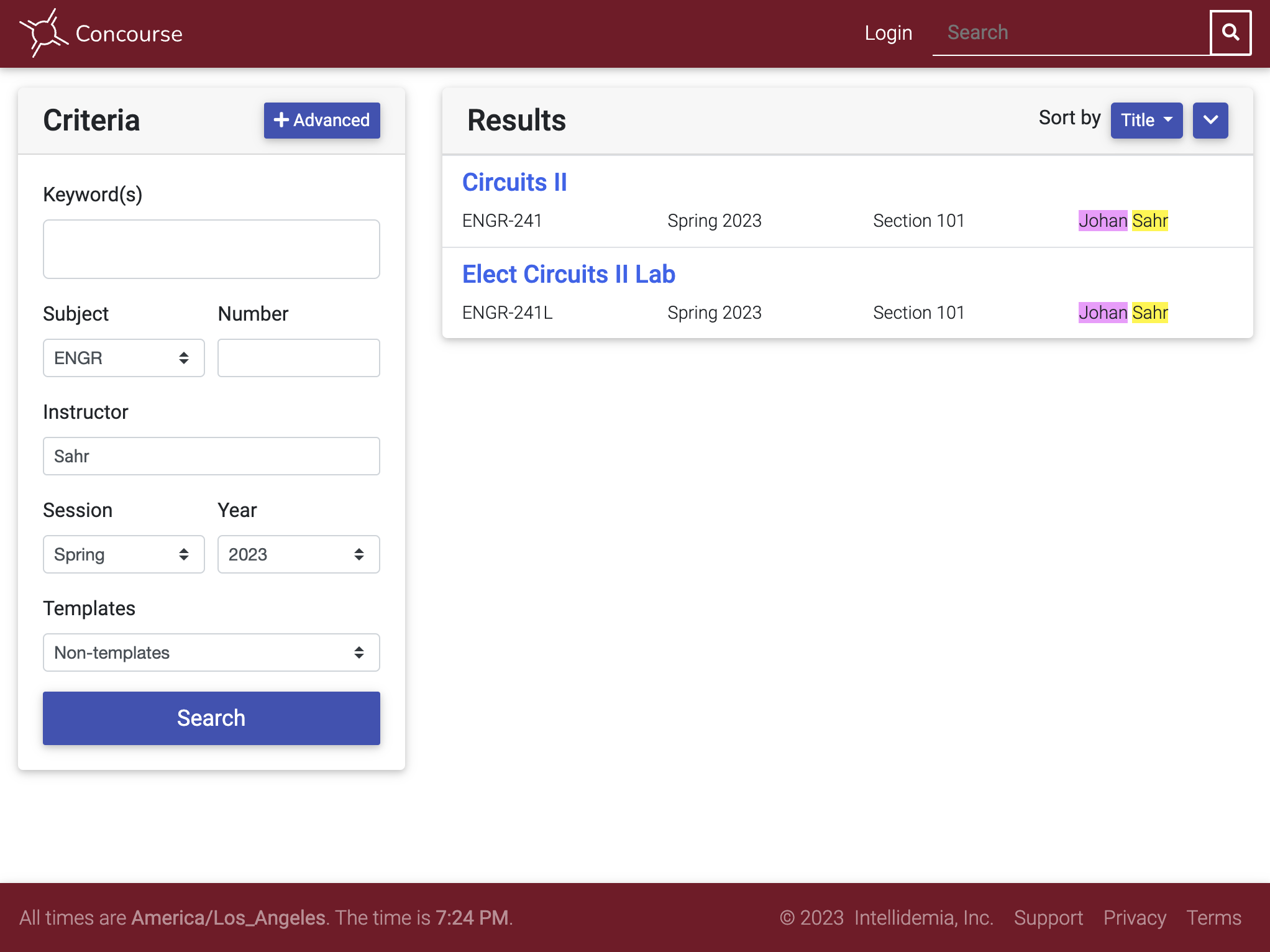Click the Login menu item
Image resolution: width=1270 pixels, height=952 pixels.
click(x=889, y=33)
